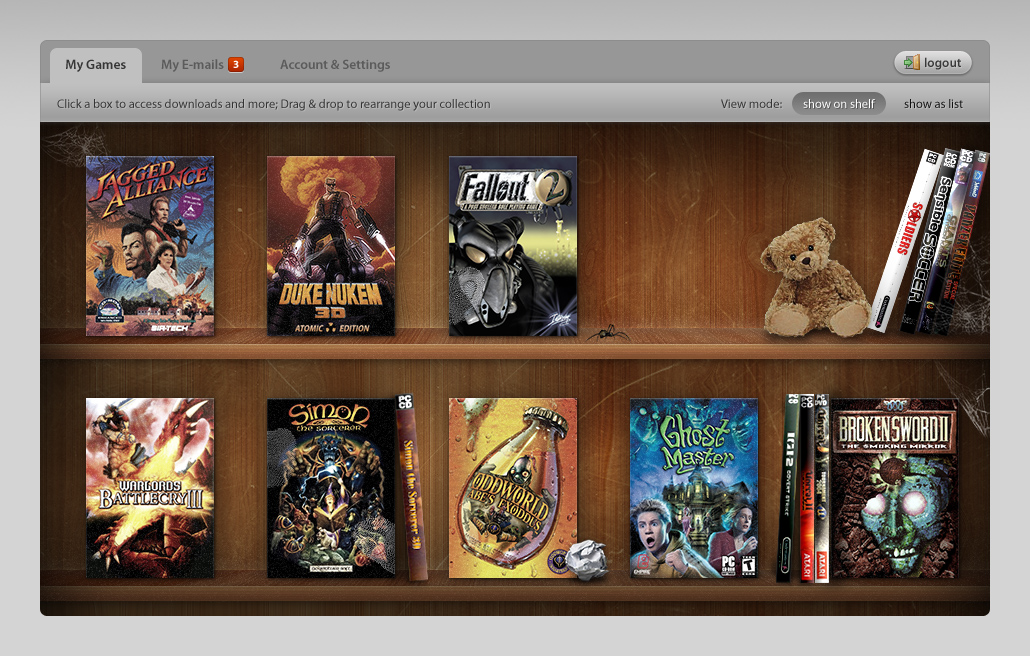Select the Broken Sword II game box
Image resolution: width=1030 pixels, height=656 pixels.
[894, 488]
